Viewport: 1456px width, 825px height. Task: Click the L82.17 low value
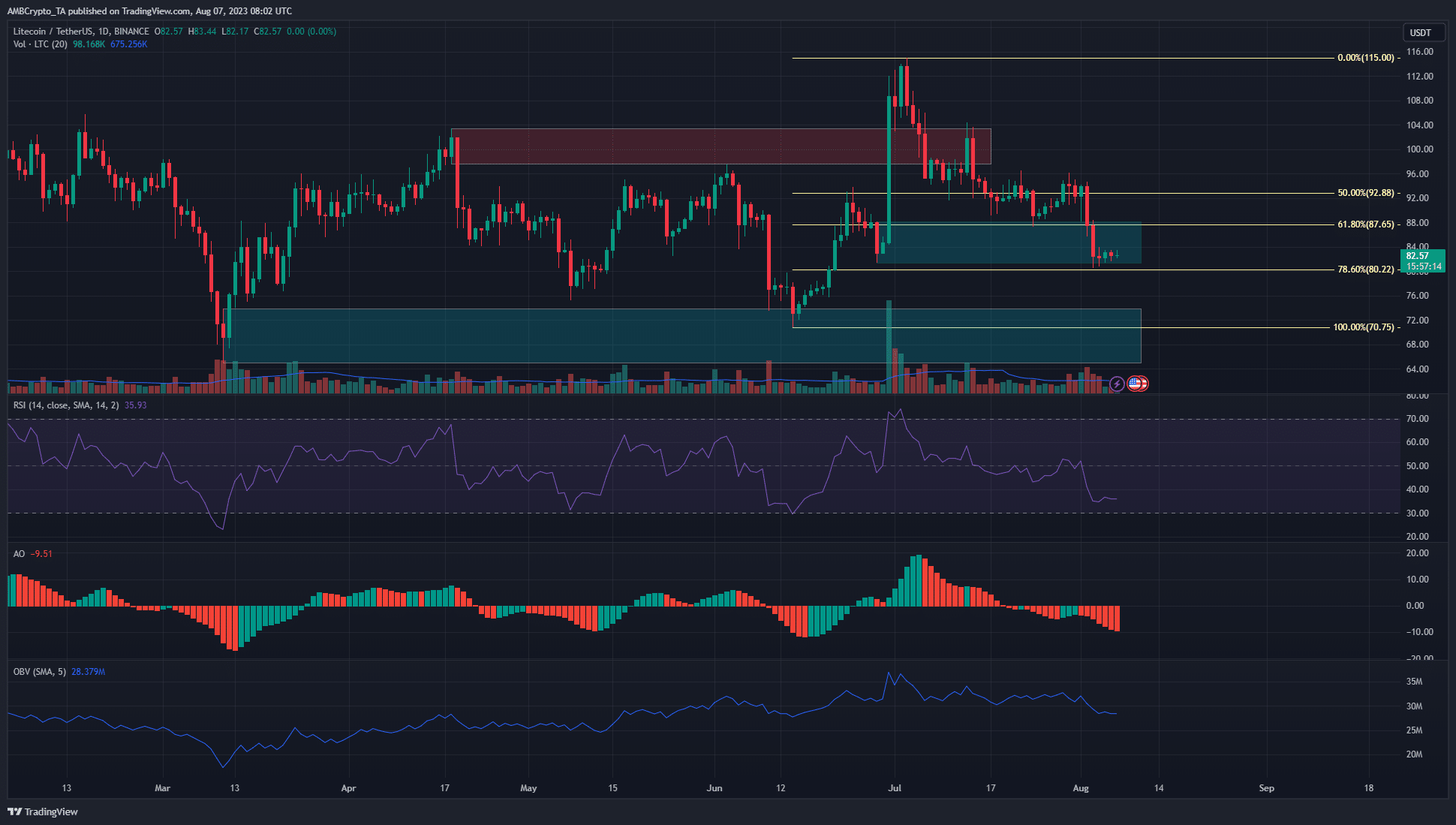click(x=235, y=32)
